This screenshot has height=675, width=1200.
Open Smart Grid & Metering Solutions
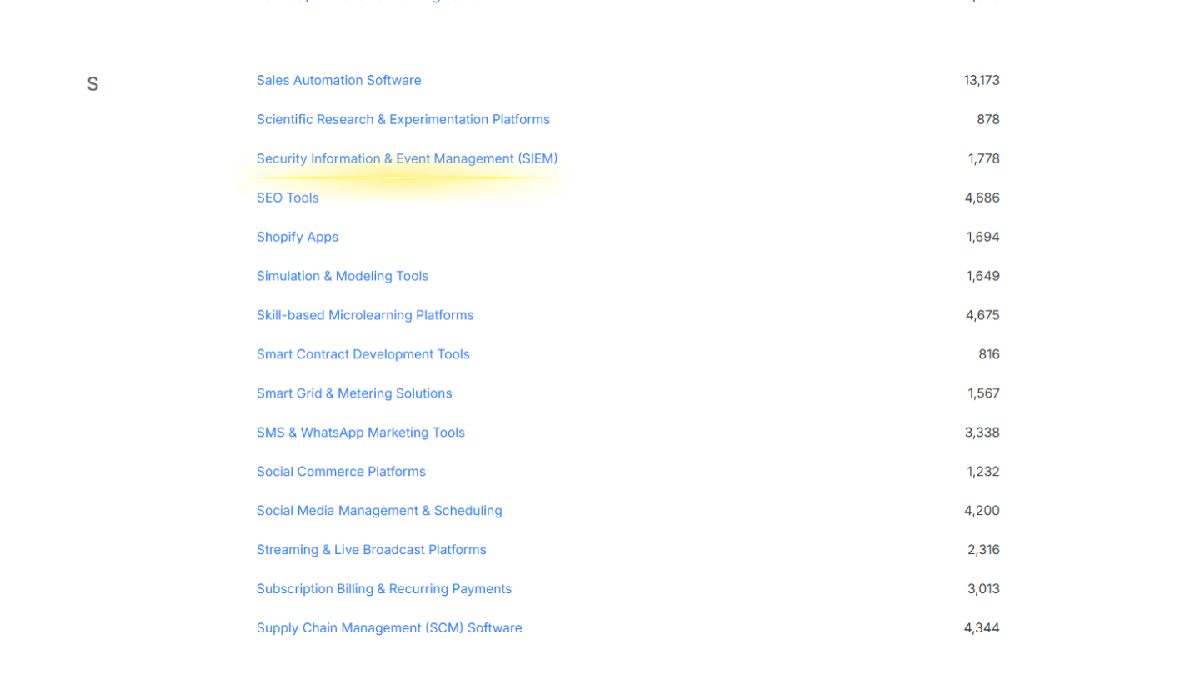[354, 393]
